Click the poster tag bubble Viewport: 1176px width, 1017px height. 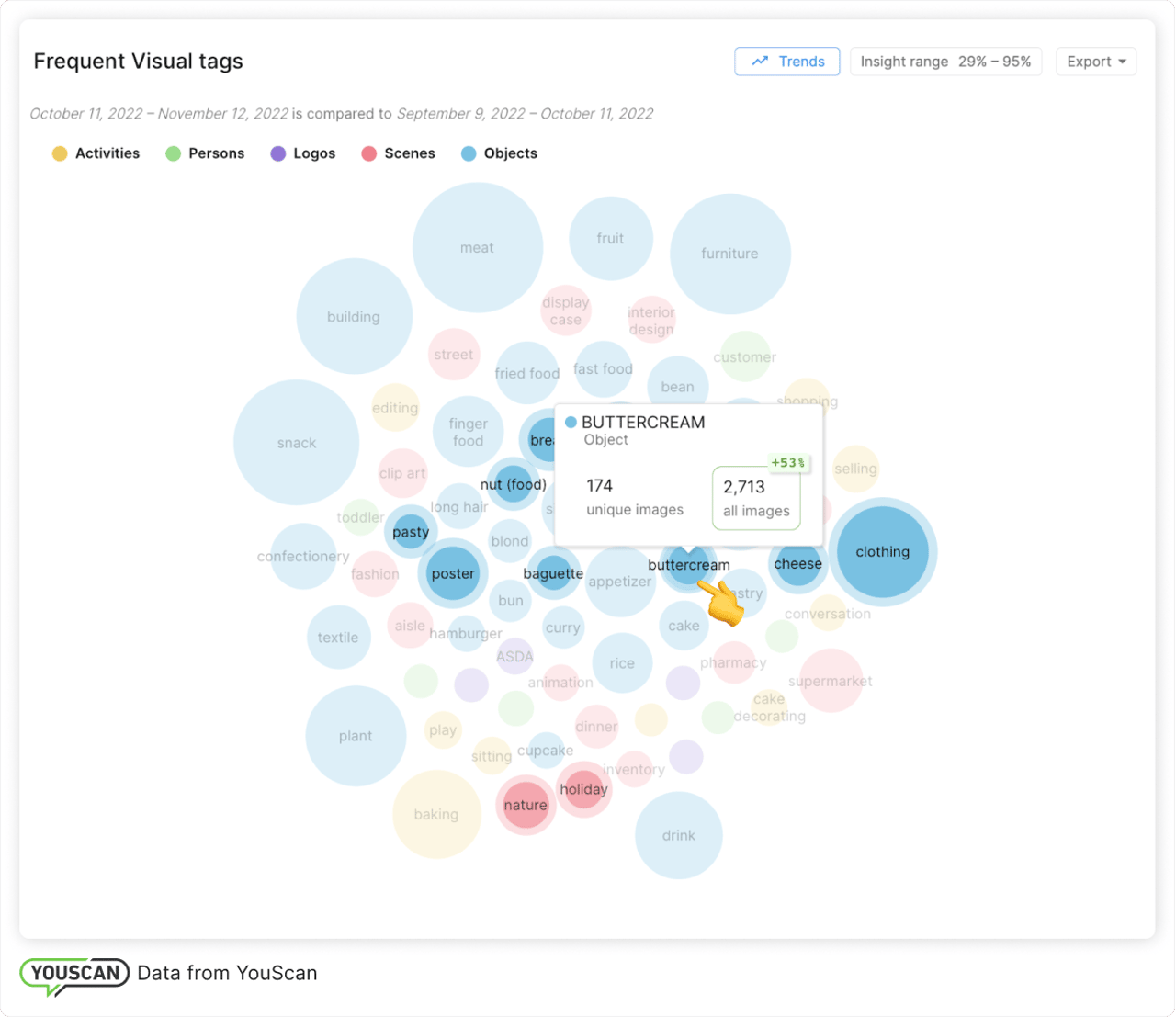click(x=452, y=573)
